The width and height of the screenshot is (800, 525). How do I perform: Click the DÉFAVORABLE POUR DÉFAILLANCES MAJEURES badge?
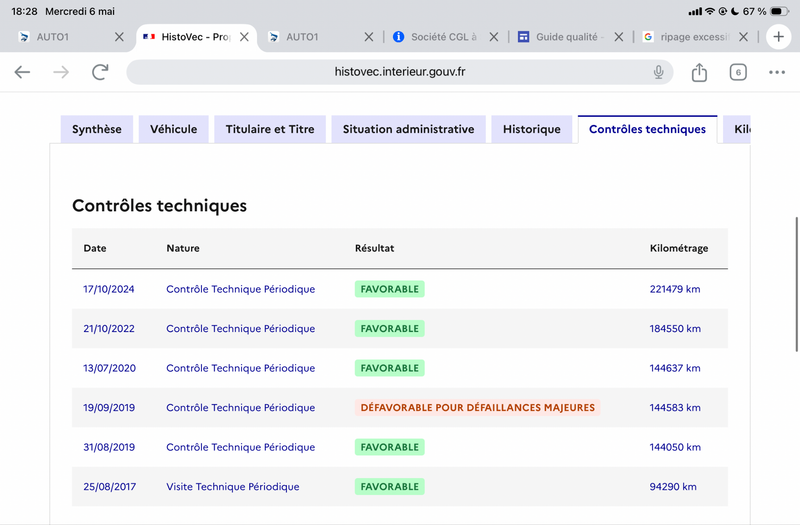(478, 408)
